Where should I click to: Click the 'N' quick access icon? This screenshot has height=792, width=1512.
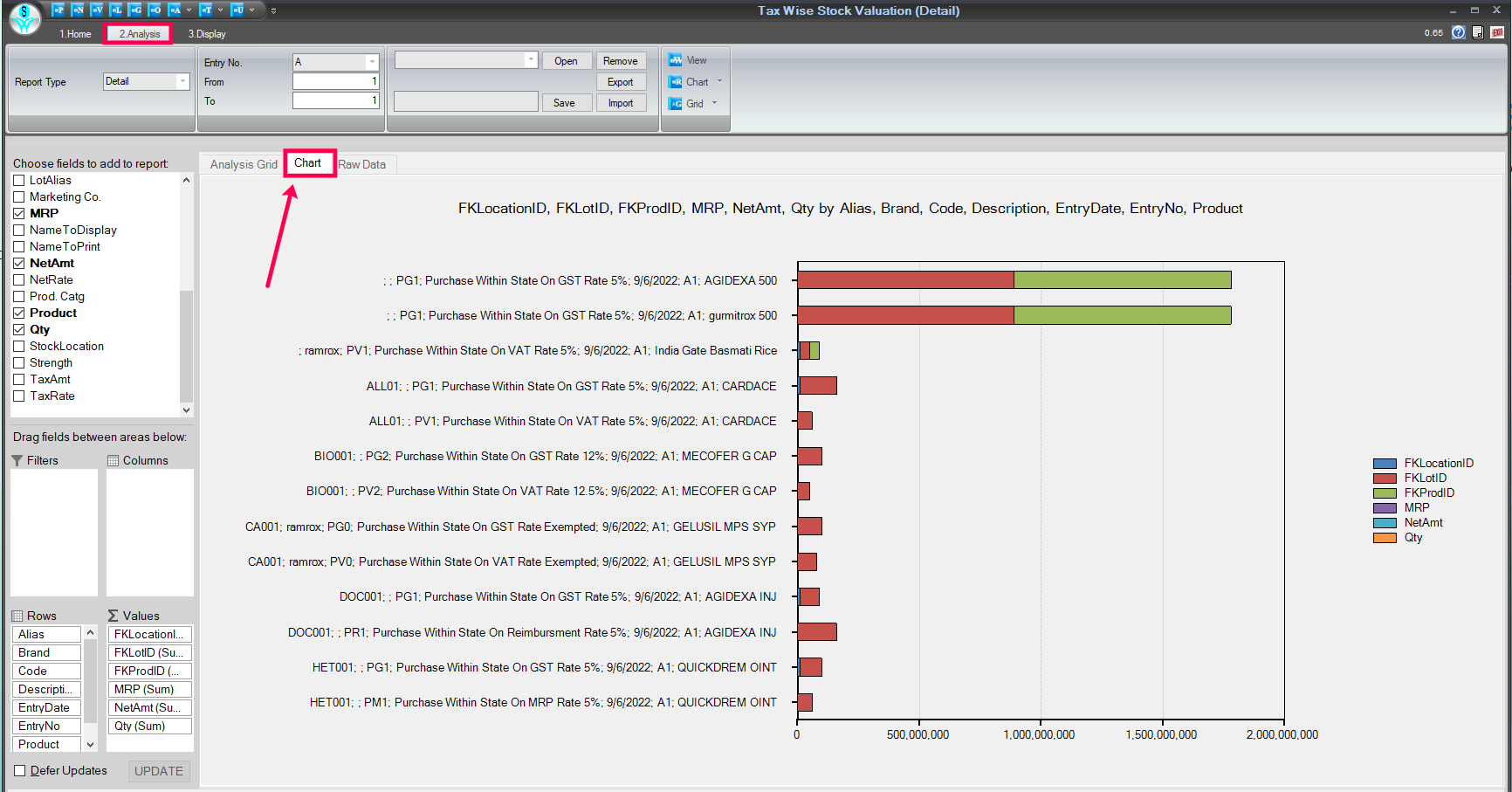point(77,10)
